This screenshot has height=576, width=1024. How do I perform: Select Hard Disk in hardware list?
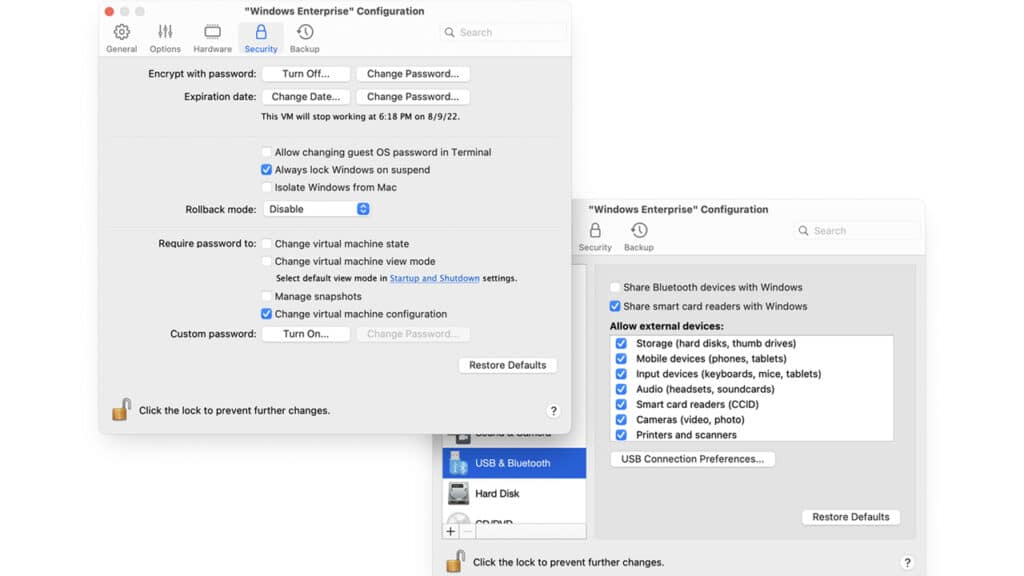pos(514,494)
